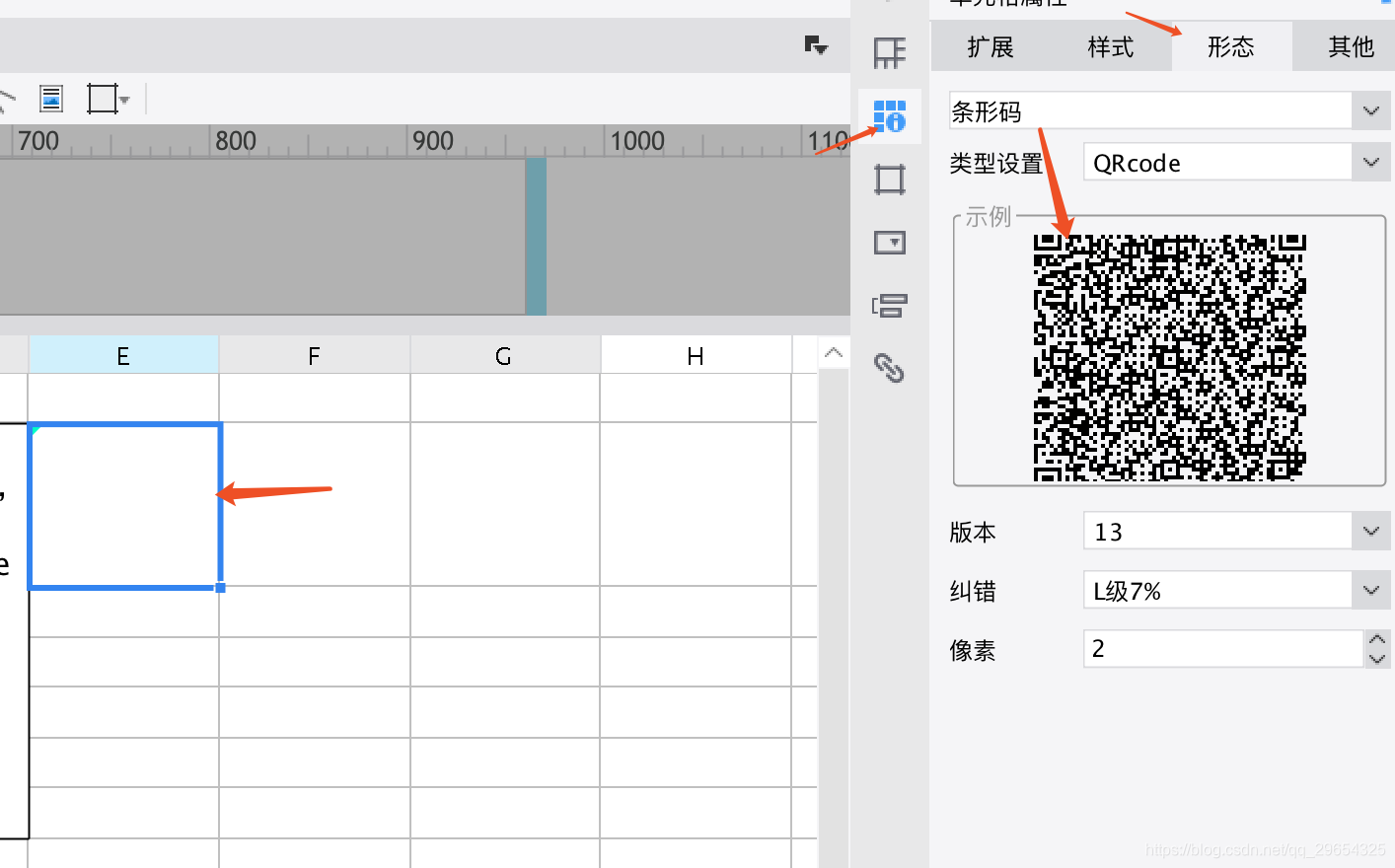Click the vertical scrollbar up arrow
Screen dimensions: 1395x868
834,353
